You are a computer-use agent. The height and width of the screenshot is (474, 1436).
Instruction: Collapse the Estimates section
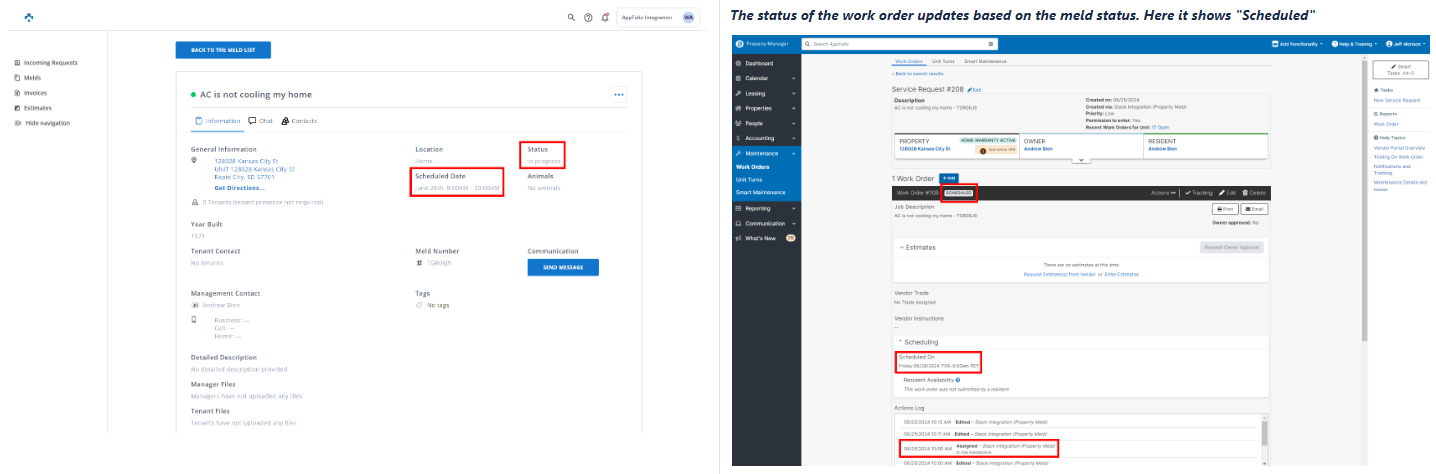click(x=901, y=246)
